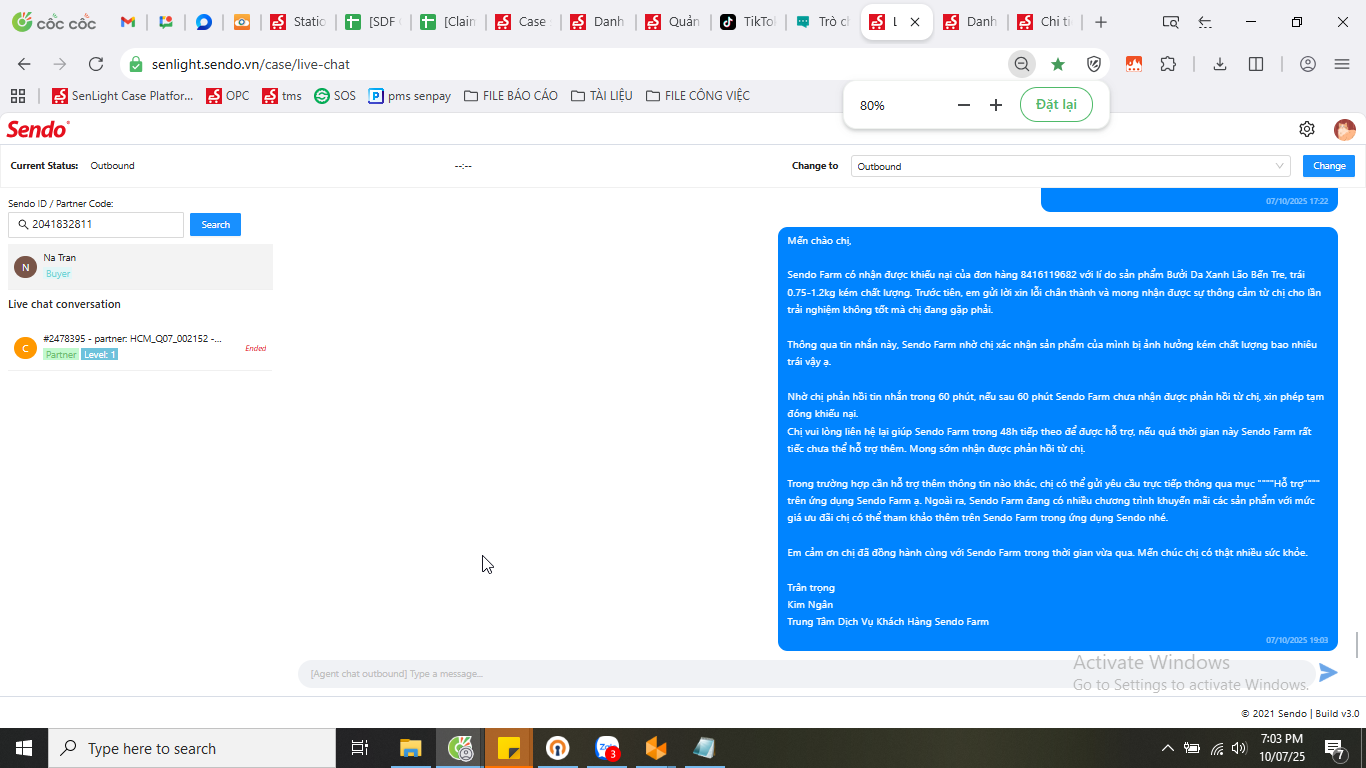This screenshot has width=1366, height=768.
Task: Click the Sendo ID search input field
Action: (x=96, y=224)
